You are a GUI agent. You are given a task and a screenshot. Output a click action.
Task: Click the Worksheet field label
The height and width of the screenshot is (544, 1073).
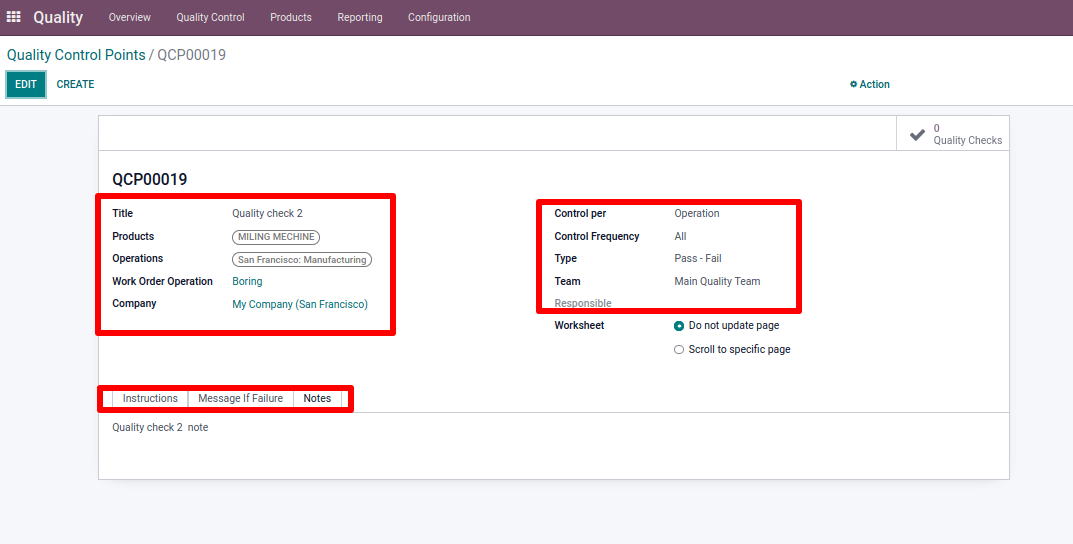[580, 326]
